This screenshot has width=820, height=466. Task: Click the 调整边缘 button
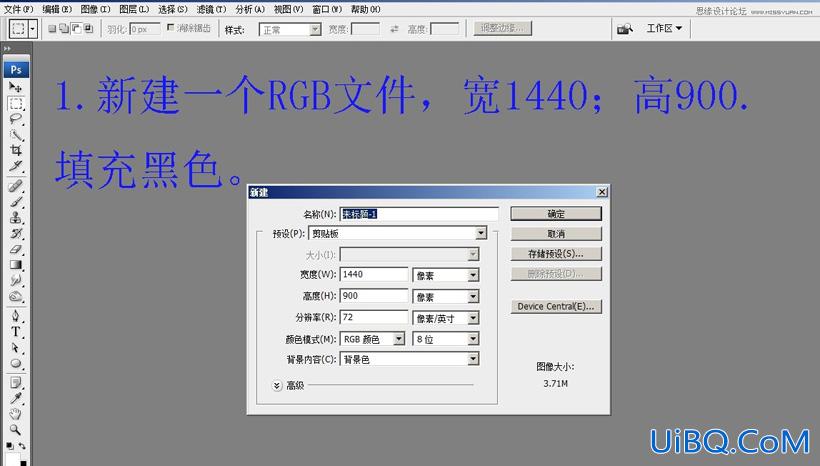(x=503, y=28)
